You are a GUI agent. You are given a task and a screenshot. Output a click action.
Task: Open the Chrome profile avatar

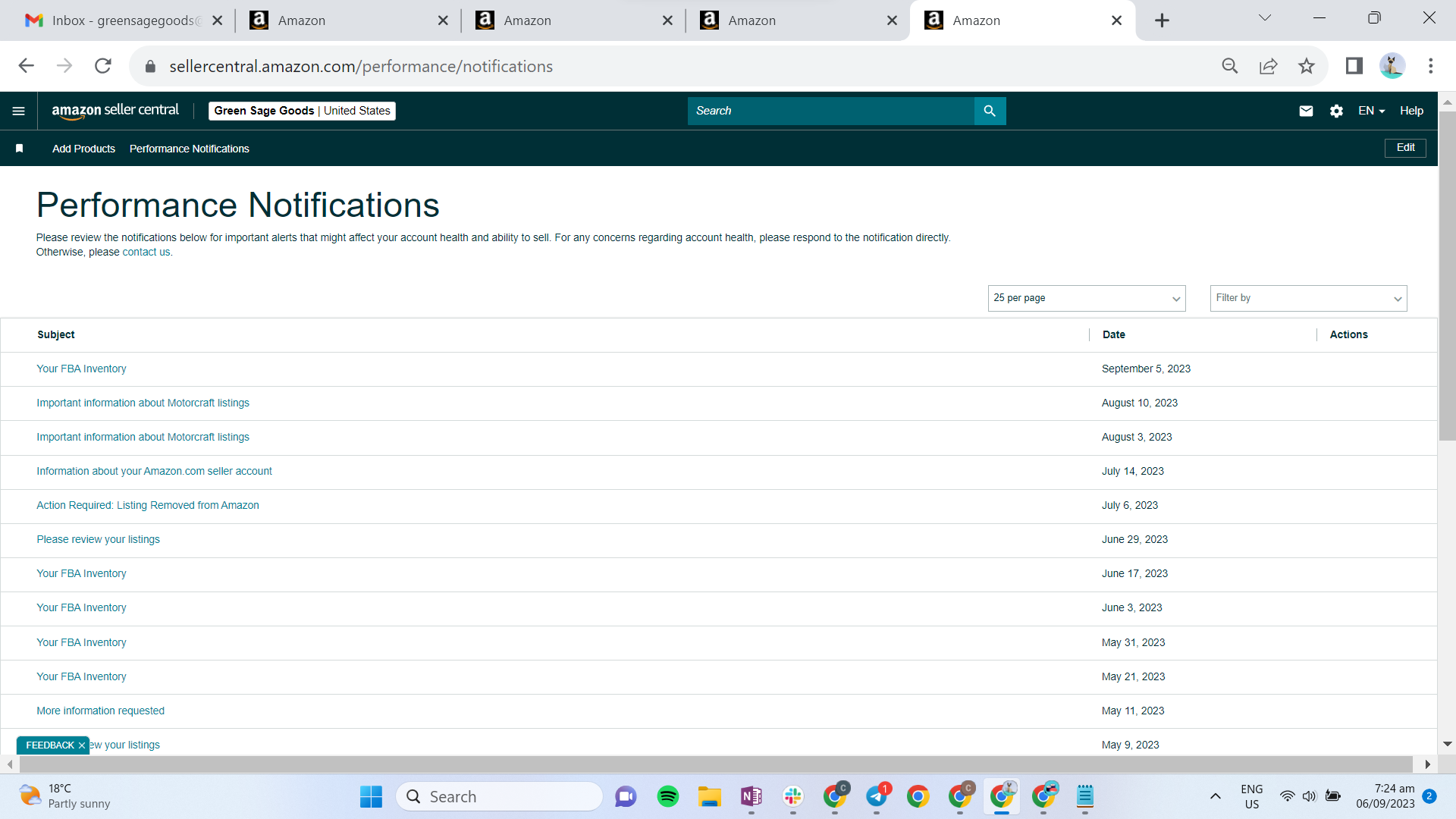point(1392,66)
